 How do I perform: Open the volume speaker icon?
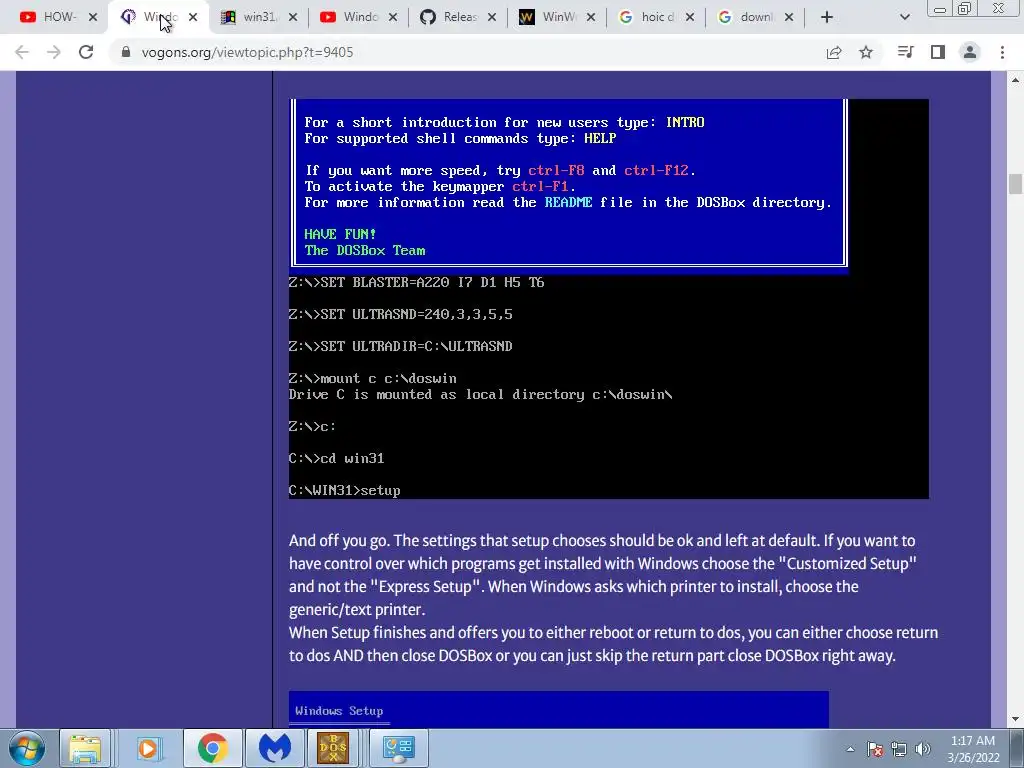click(923, 749)
